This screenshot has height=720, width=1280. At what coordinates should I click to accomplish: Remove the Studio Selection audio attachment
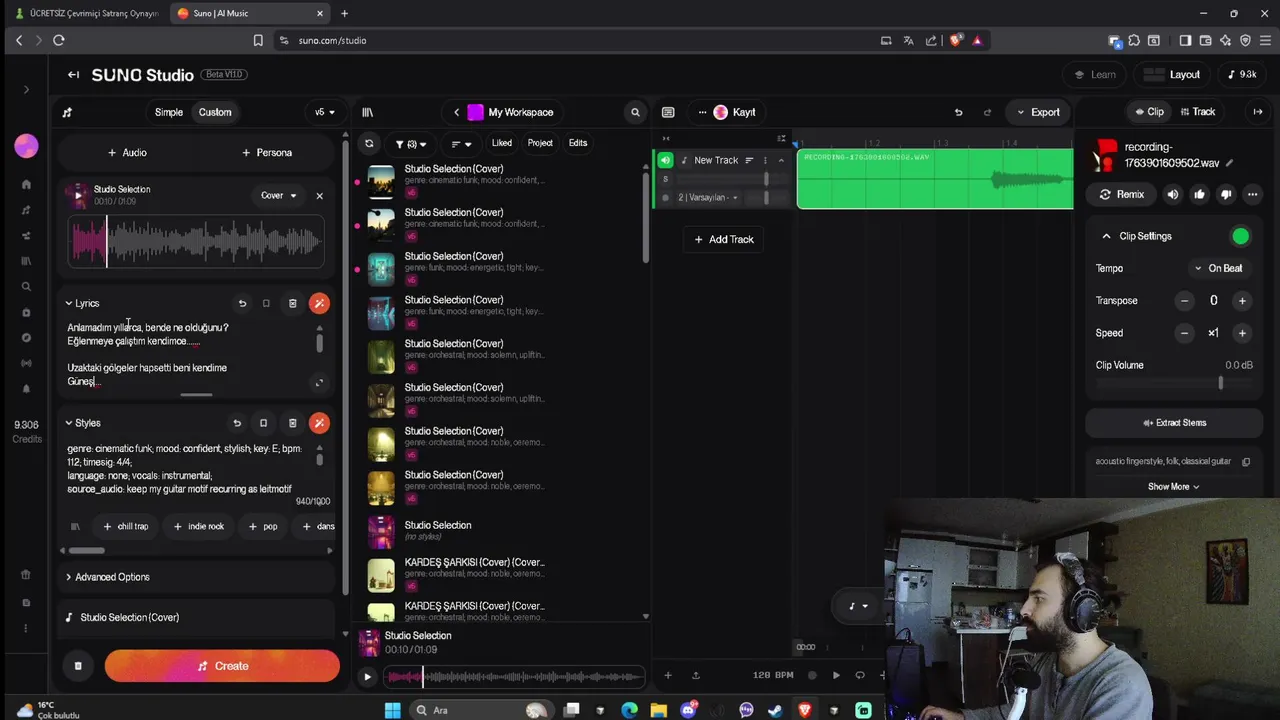click(319, 196)
